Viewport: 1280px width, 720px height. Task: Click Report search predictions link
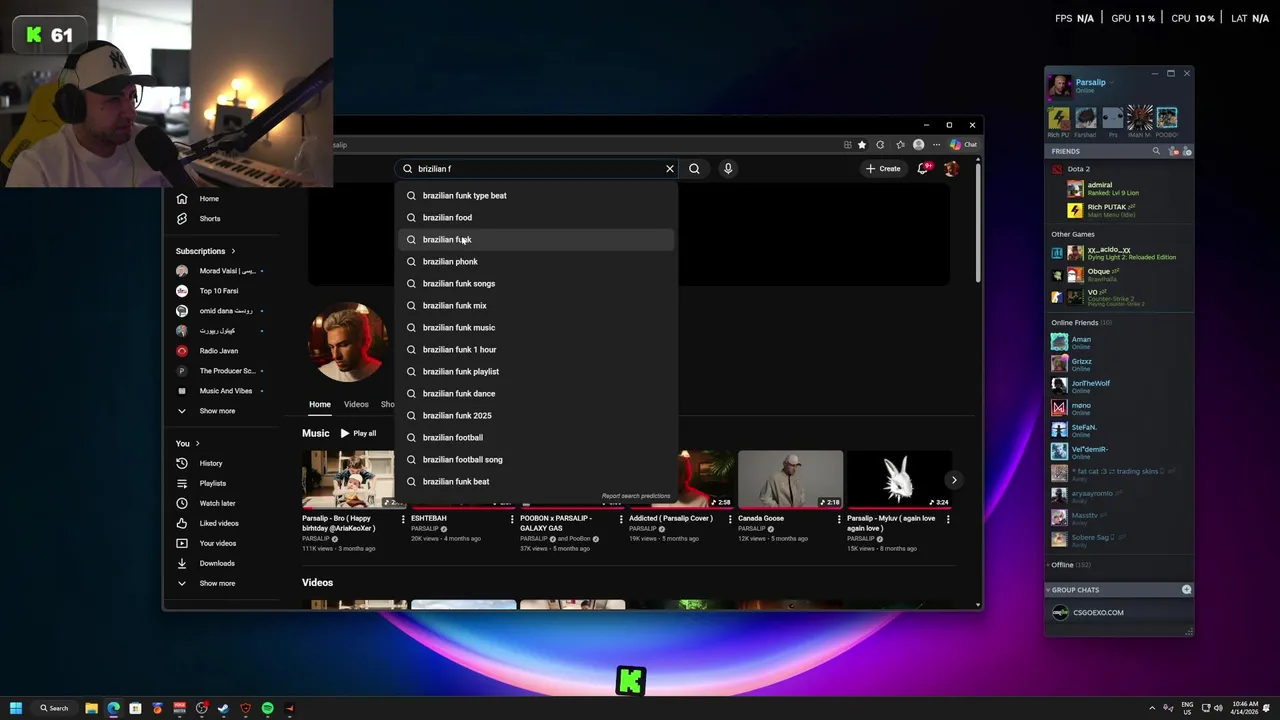point(636,496)
